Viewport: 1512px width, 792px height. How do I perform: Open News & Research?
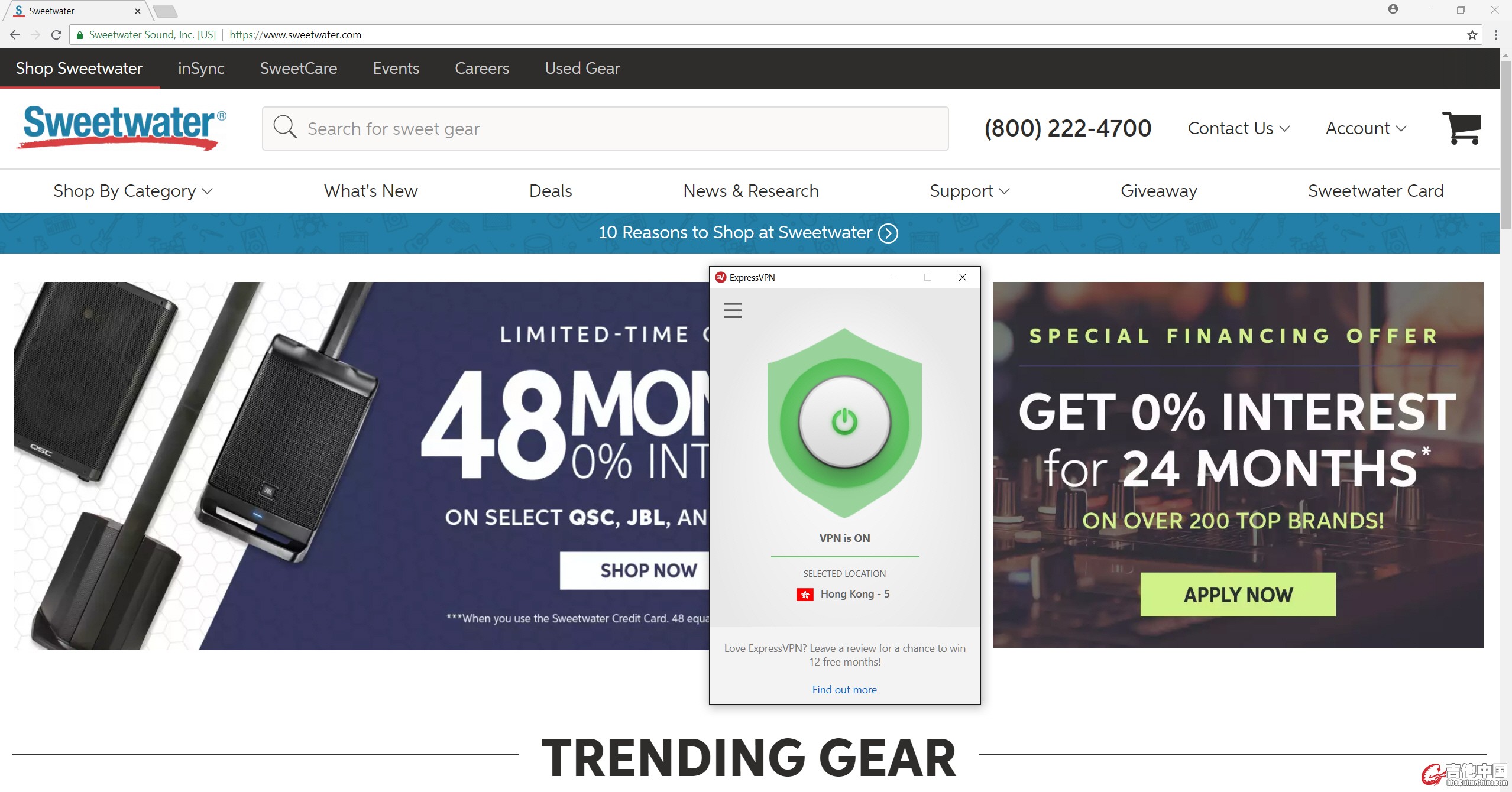pos(751,191)
